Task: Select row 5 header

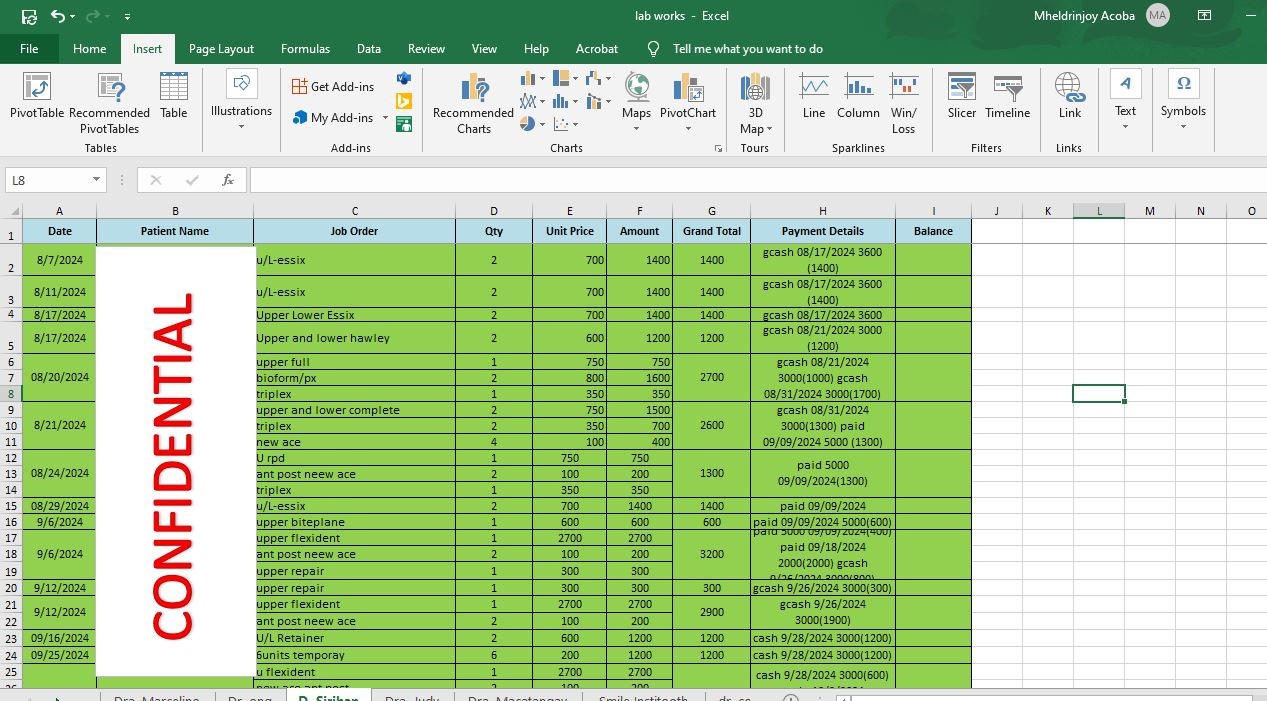Action: point(11,338)
